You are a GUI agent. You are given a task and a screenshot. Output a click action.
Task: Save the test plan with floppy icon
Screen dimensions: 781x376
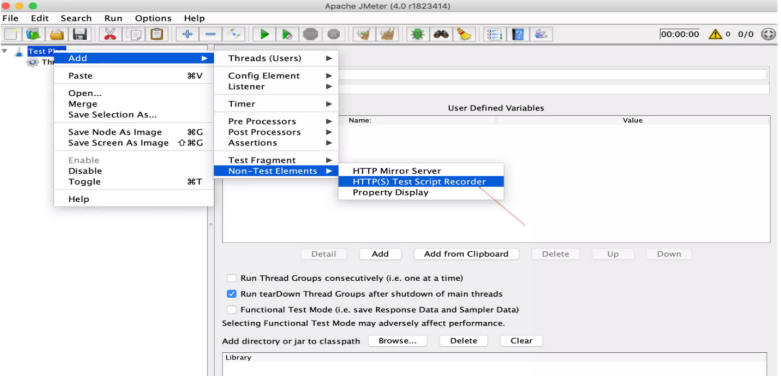tap(80, 34)
